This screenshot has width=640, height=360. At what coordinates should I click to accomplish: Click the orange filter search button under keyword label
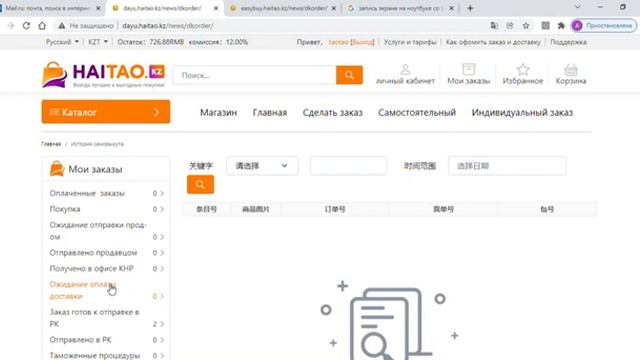pos(200,184)
